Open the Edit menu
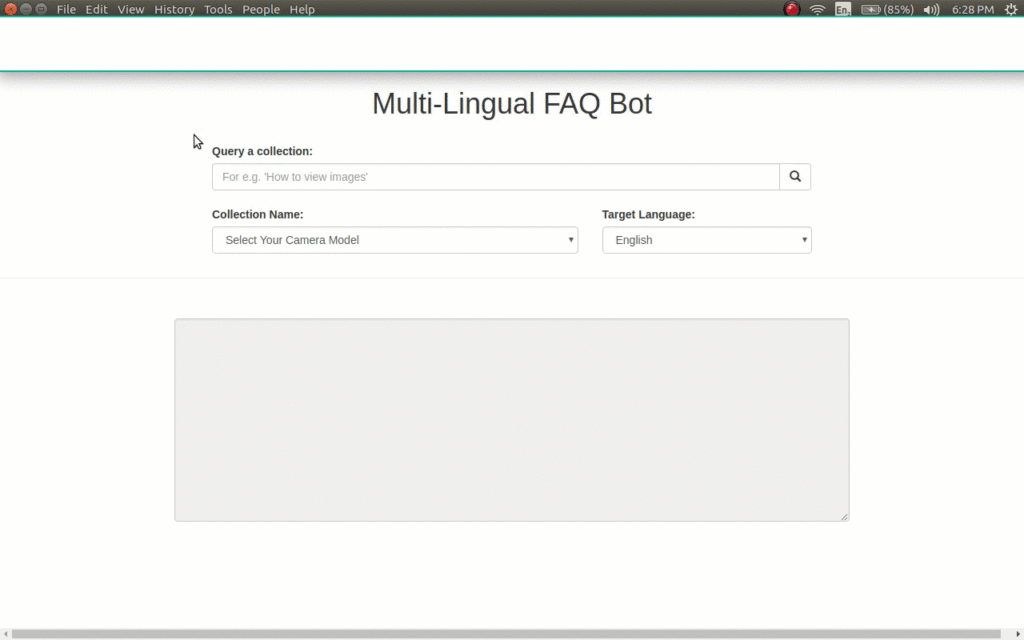This screenshot has width=1024, height=640. (x=97, y=10)
